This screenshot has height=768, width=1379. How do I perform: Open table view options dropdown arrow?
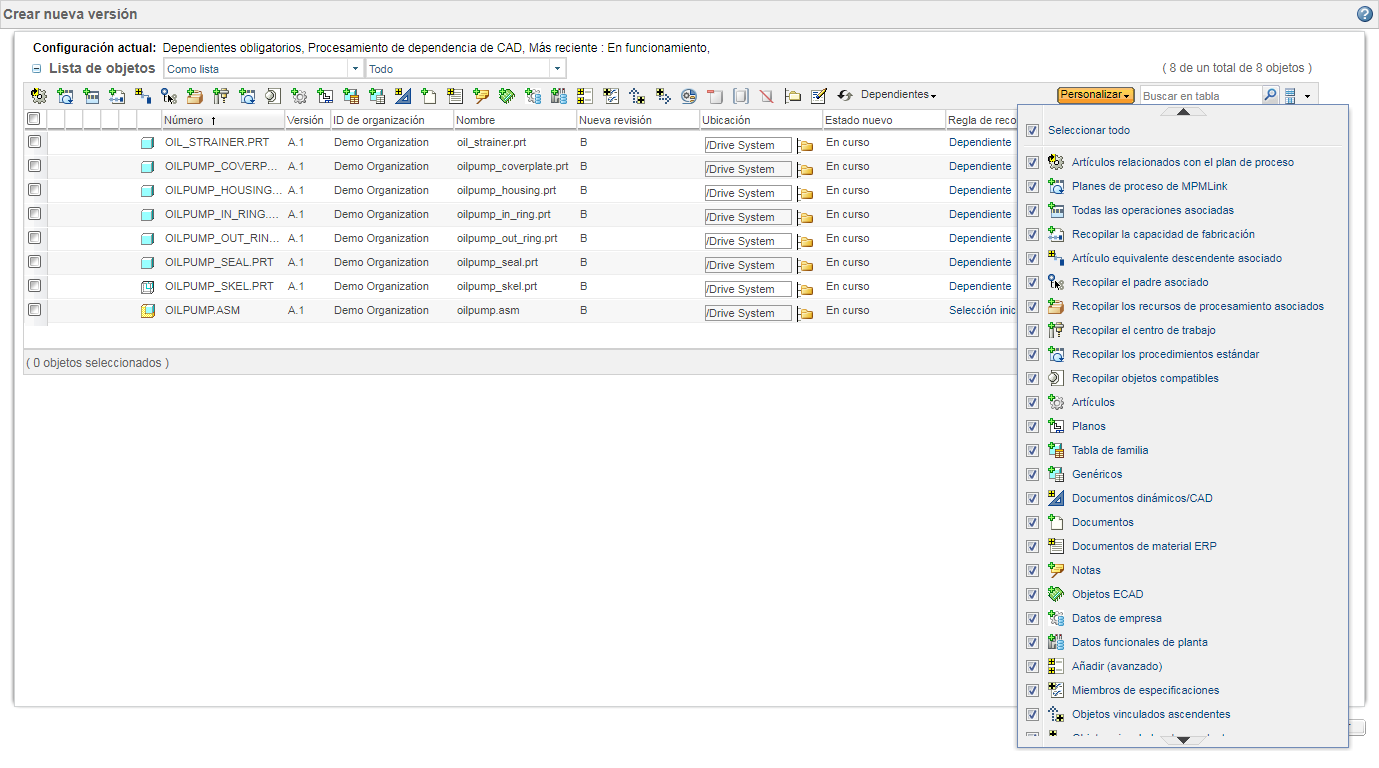click(x=1307, y=97)
